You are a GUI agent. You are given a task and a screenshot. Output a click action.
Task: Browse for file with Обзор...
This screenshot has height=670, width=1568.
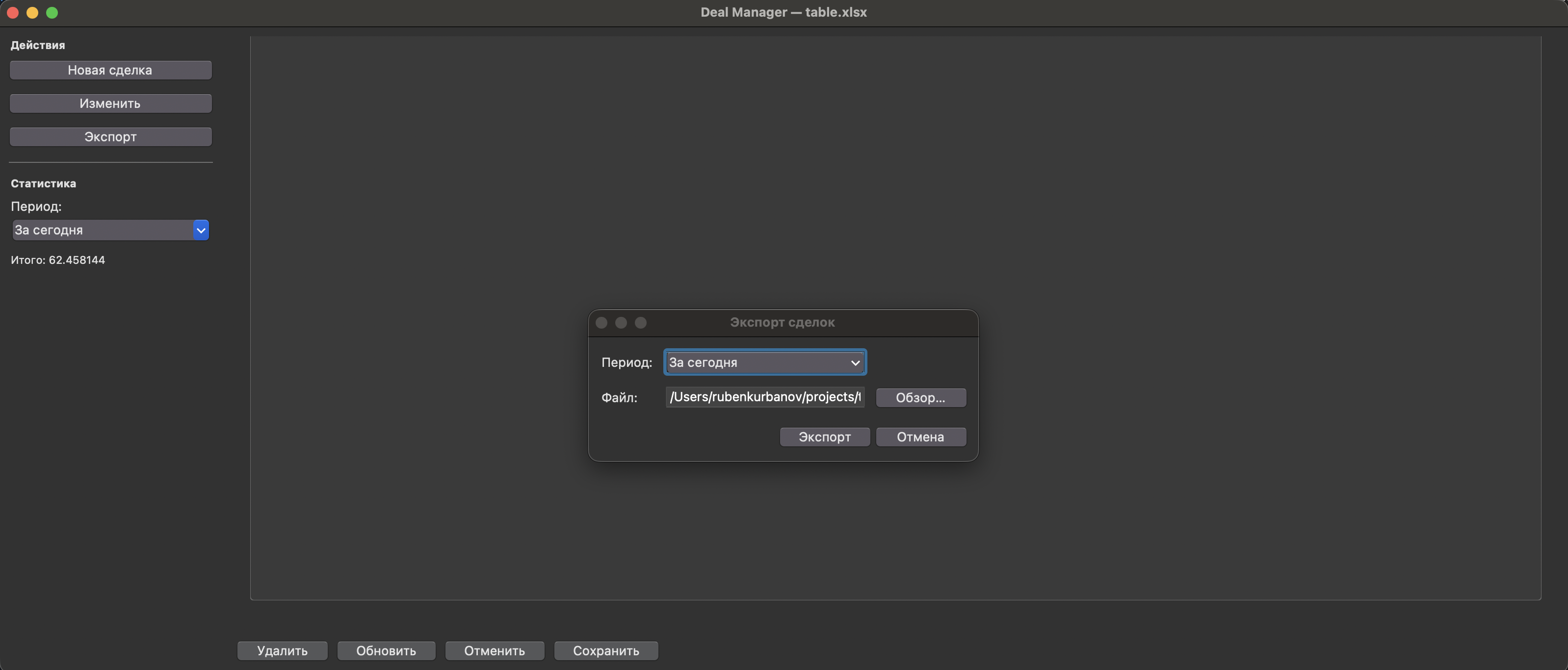[x=920, y=397]
